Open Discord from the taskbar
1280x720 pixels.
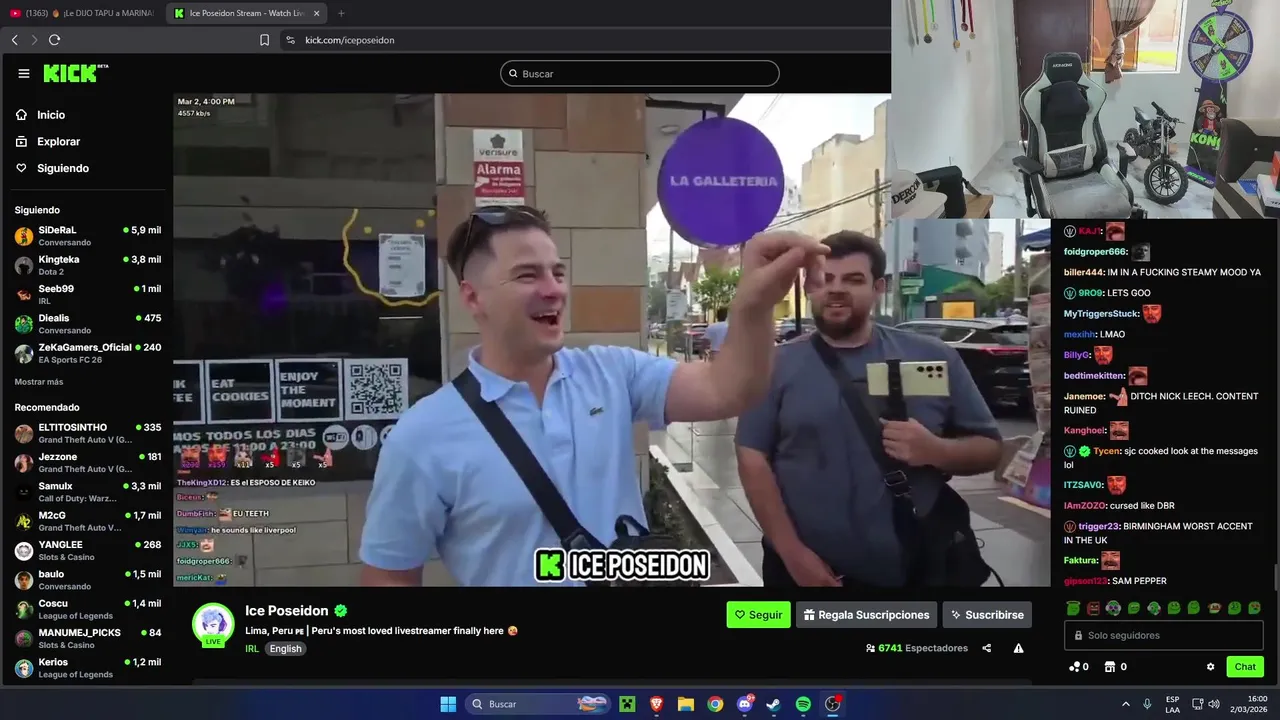click(x=745, y=704)
